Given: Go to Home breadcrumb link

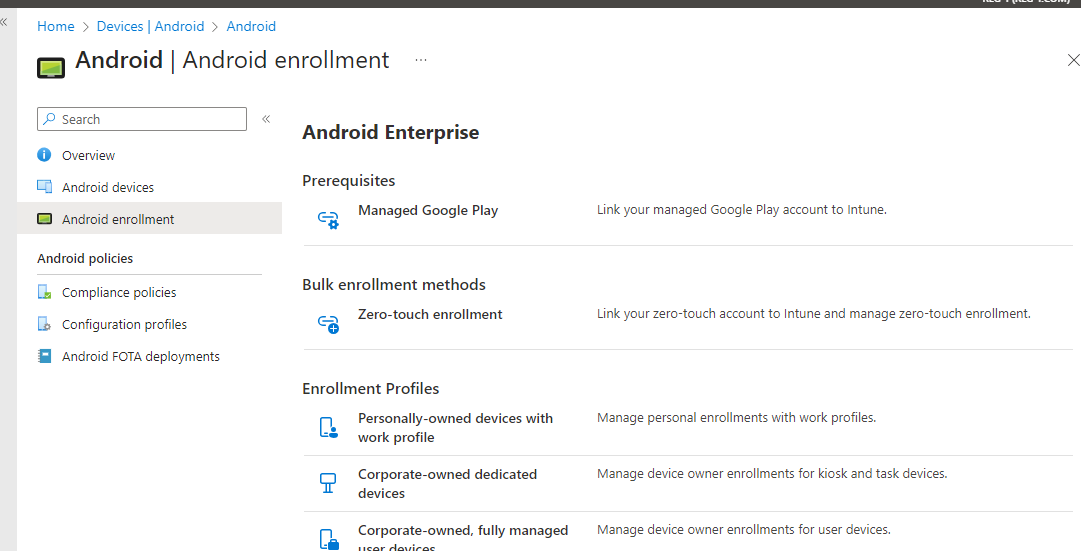Looking at the screenshot, I should coord(56,27).
